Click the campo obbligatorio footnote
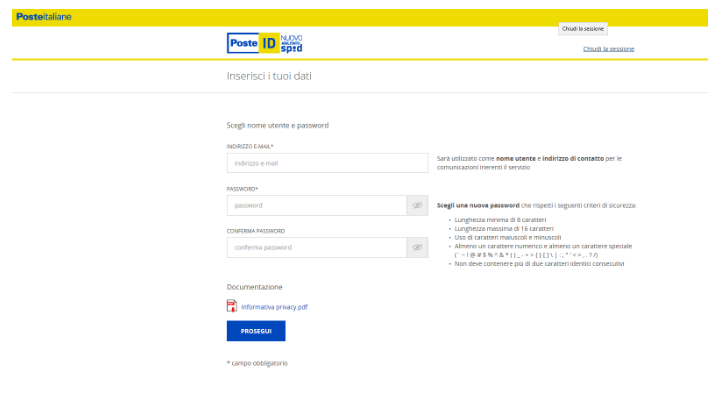Image resolution: width=722 pixels, height=420 pixels. (x=257, y=362)
